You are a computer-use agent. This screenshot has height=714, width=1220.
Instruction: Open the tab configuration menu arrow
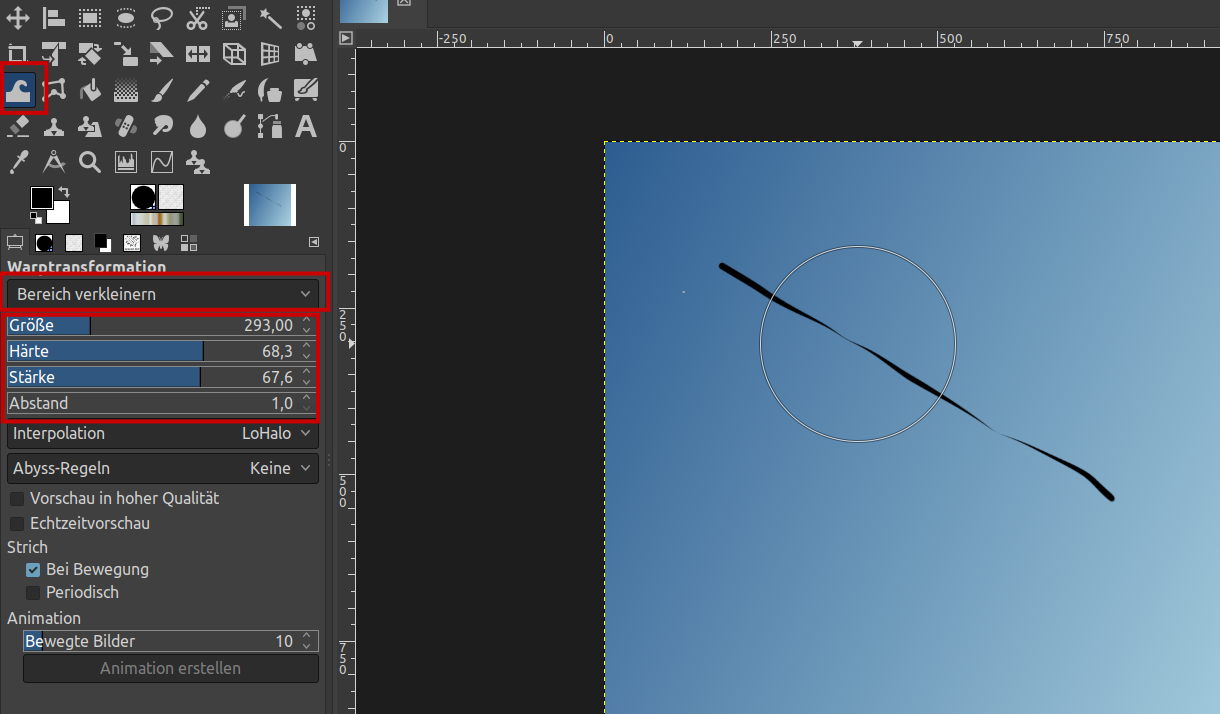click(314, 242)
